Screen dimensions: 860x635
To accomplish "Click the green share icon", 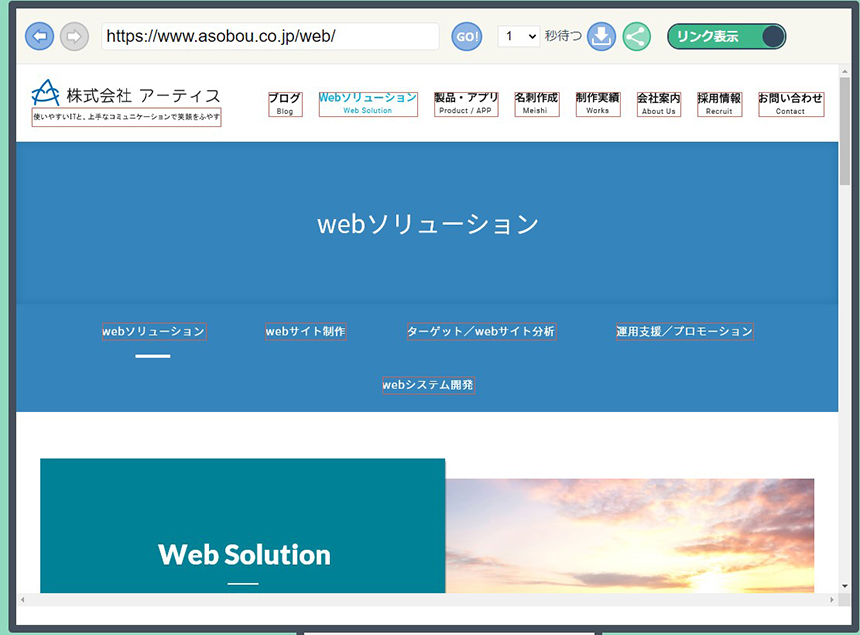I will [x=636, y=37].
